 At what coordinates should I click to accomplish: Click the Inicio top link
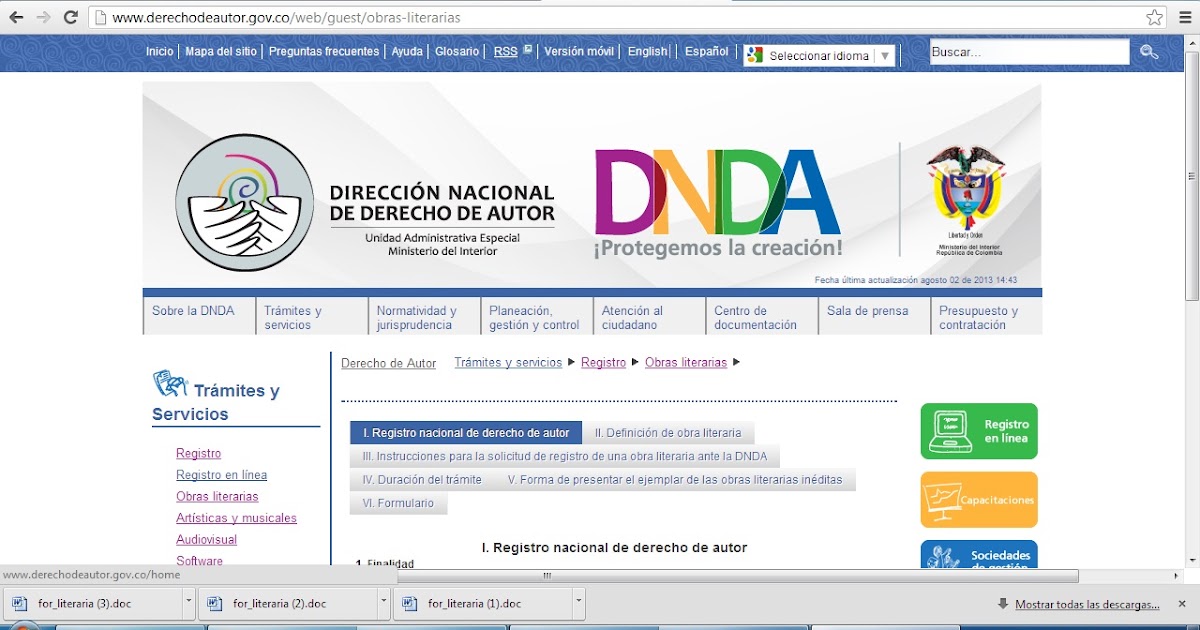159,51
